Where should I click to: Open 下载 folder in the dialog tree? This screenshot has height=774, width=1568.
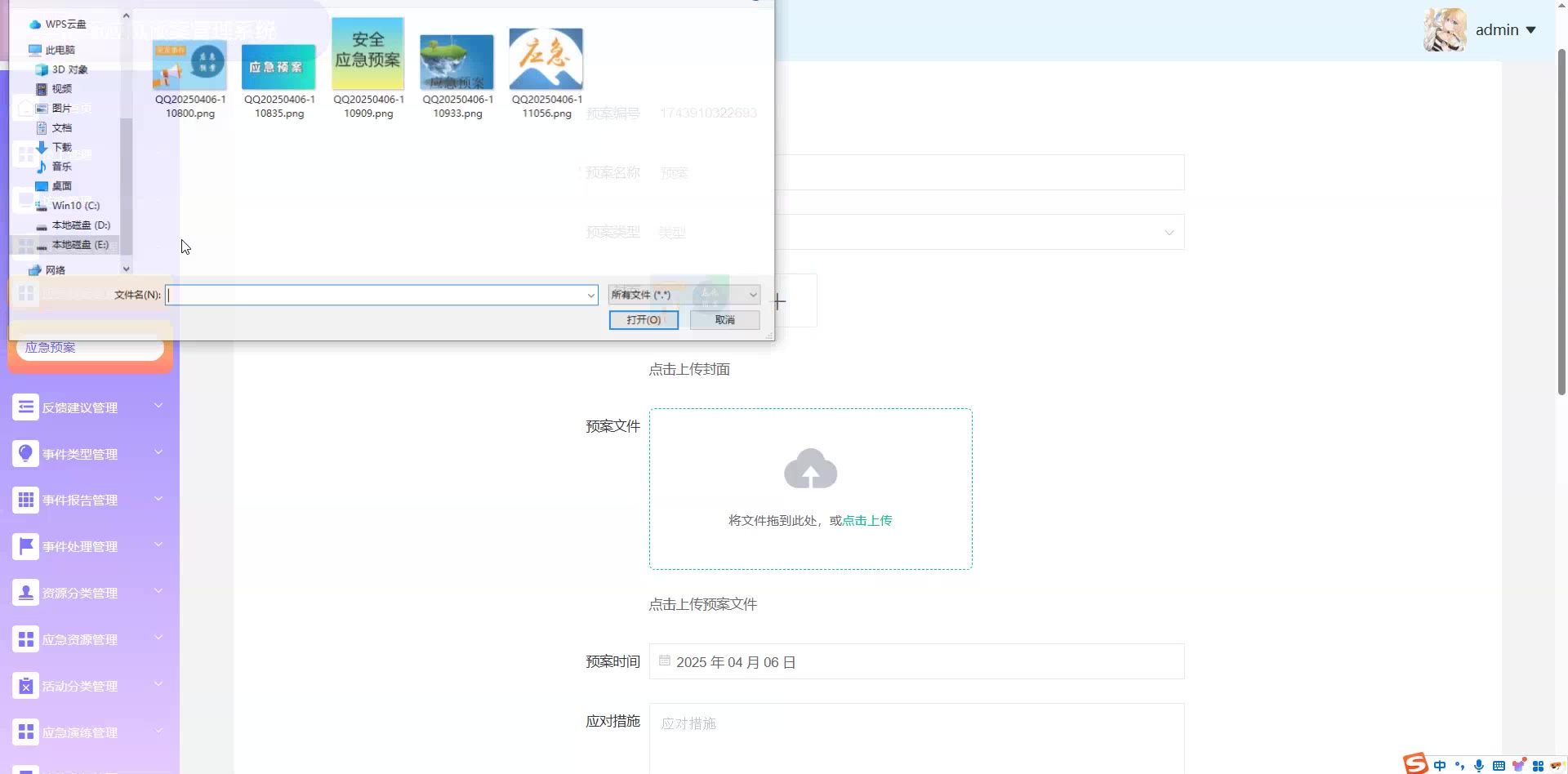coord(54,147)
